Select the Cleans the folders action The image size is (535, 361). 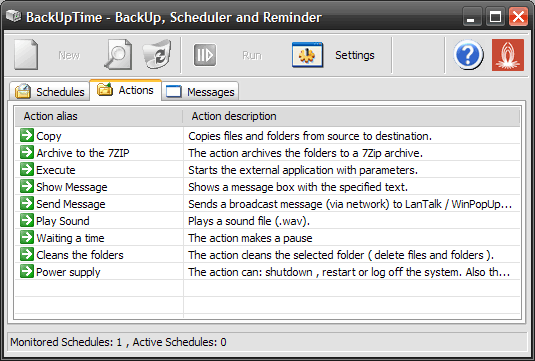pyautogui.click(x=268, y=255)
